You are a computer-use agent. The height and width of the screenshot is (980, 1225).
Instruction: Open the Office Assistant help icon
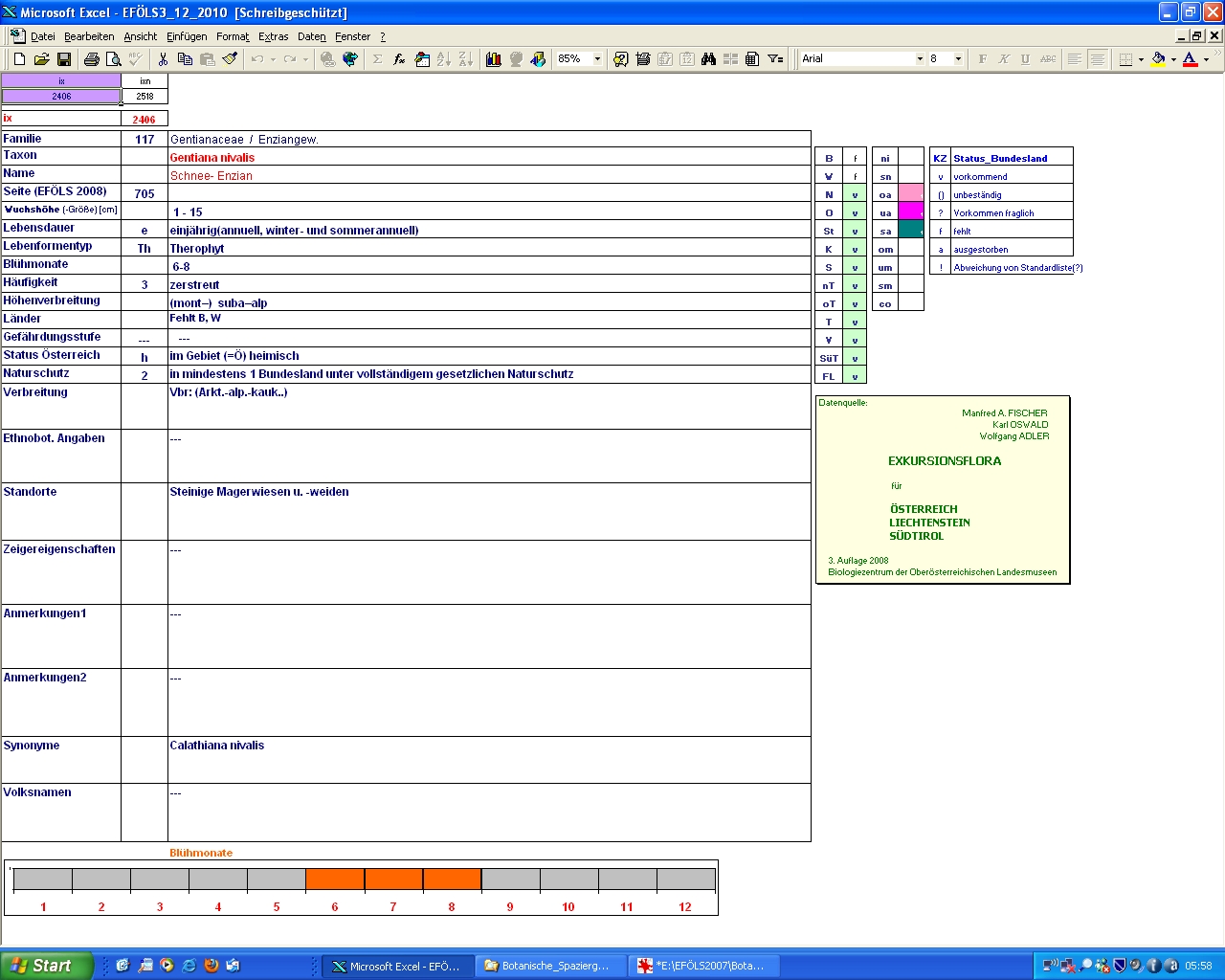tap(621, 59)
